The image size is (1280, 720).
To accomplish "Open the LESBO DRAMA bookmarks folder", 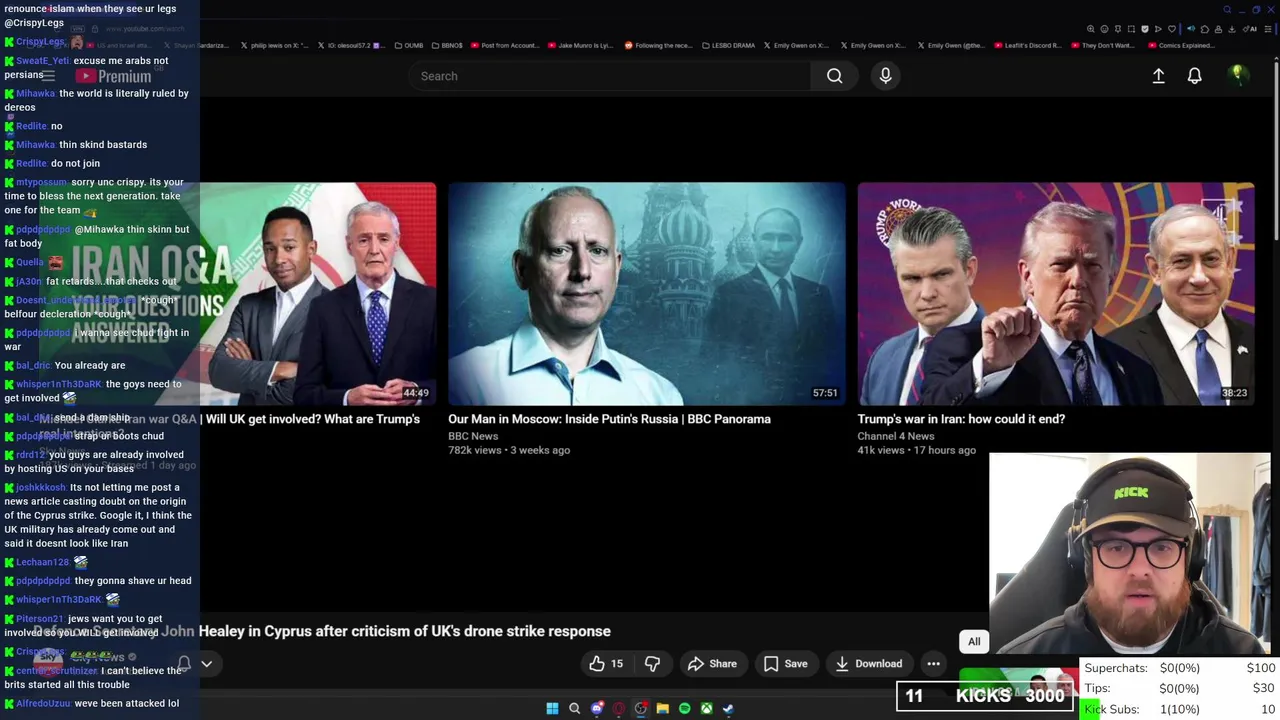I will 728,45.
